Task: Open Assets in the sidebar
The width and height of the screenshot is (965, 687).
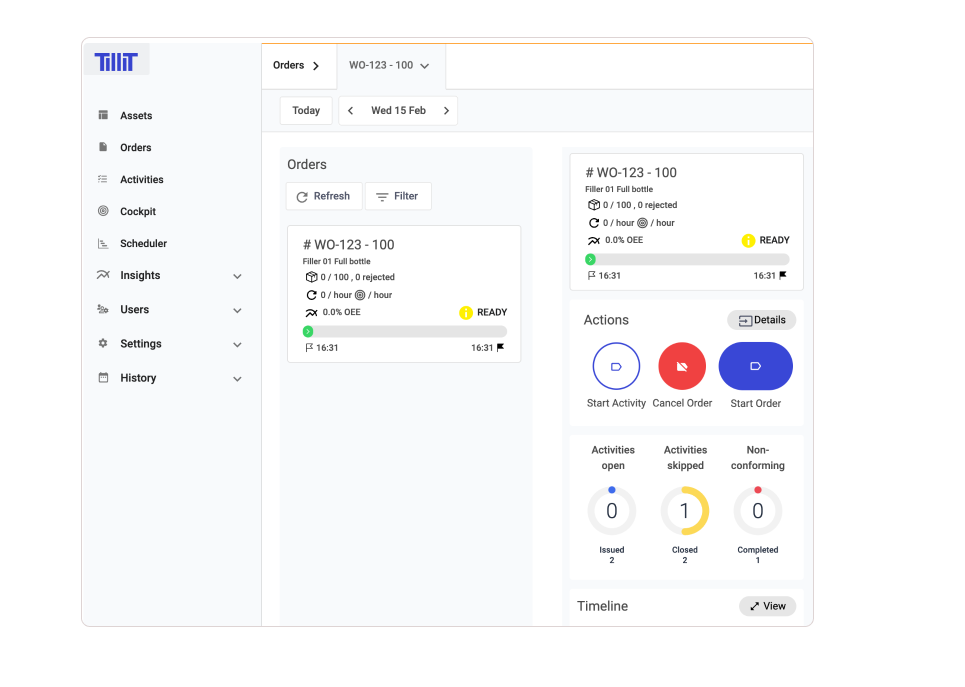Action: [136, 116]
